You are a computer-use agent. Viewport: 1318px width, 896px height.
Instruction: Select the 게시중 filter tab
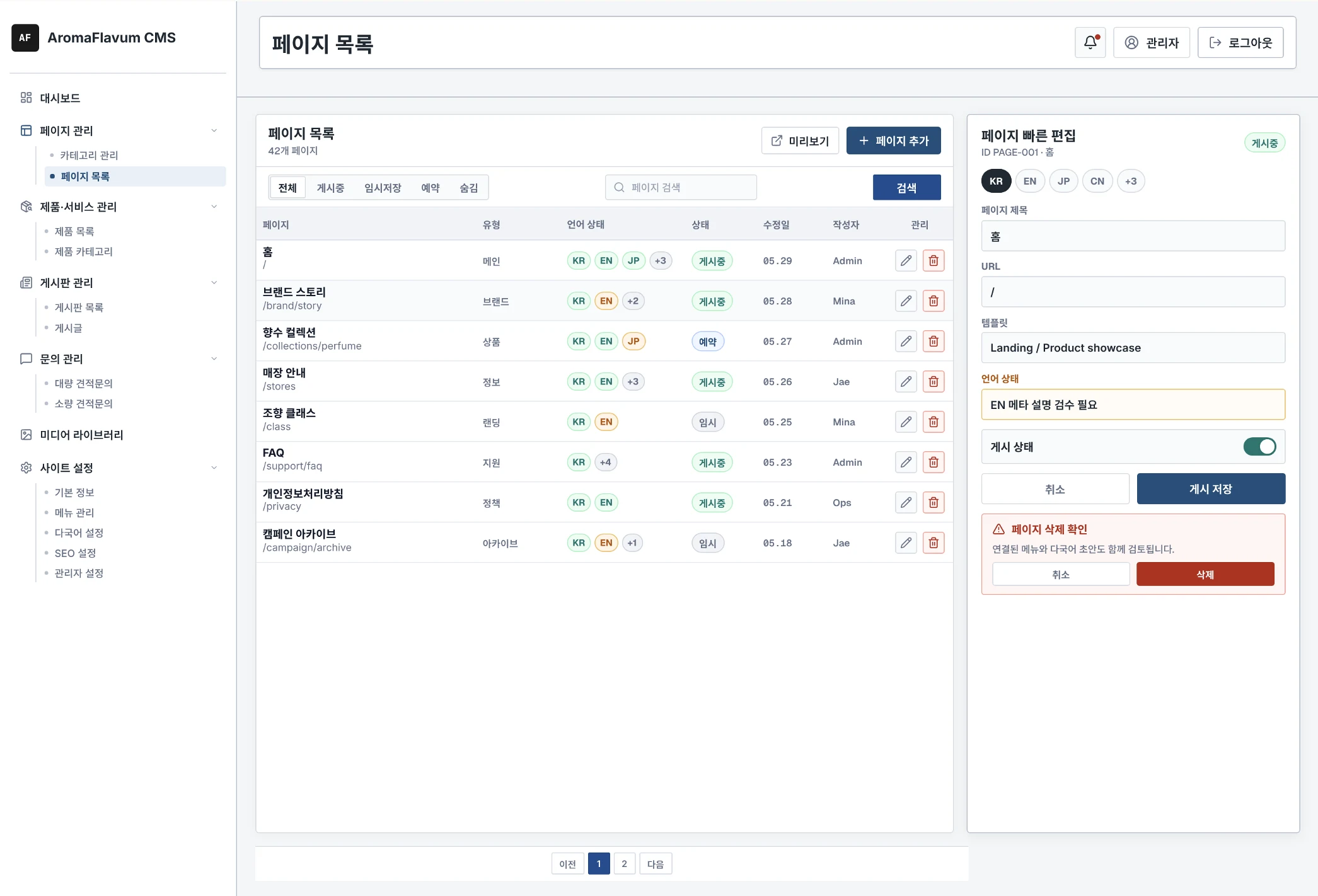coord(330,188)
